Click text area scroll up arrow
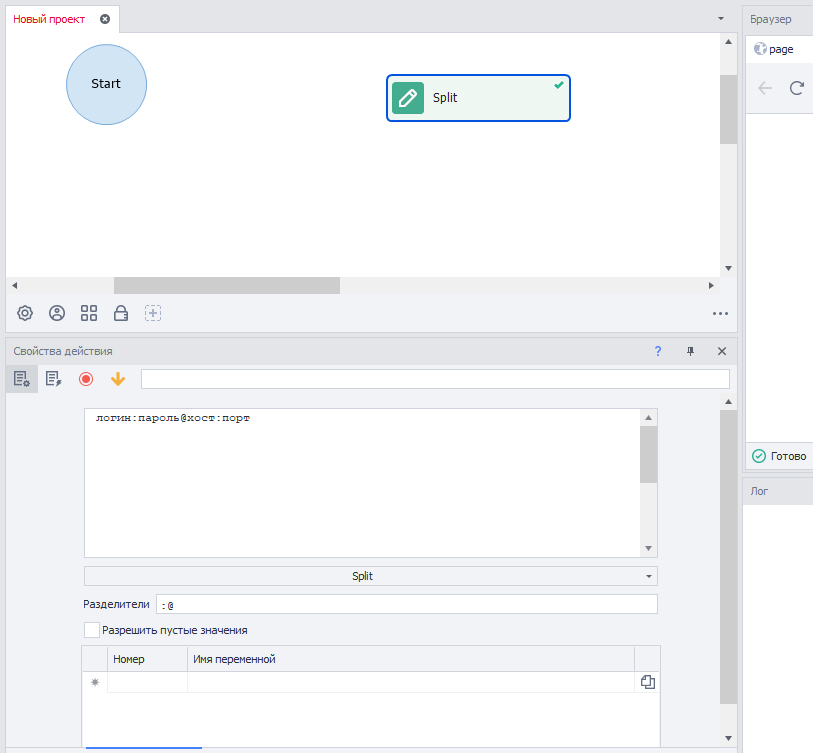The image size is (813, 753). tap(648, 417)
